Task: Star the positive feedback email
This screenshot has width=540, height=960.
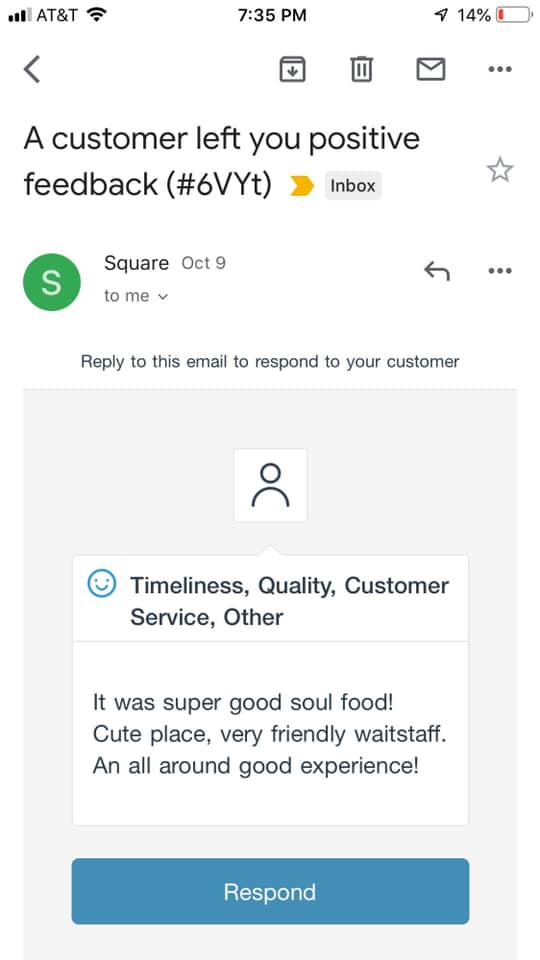Action: click(x=500, y=170)
